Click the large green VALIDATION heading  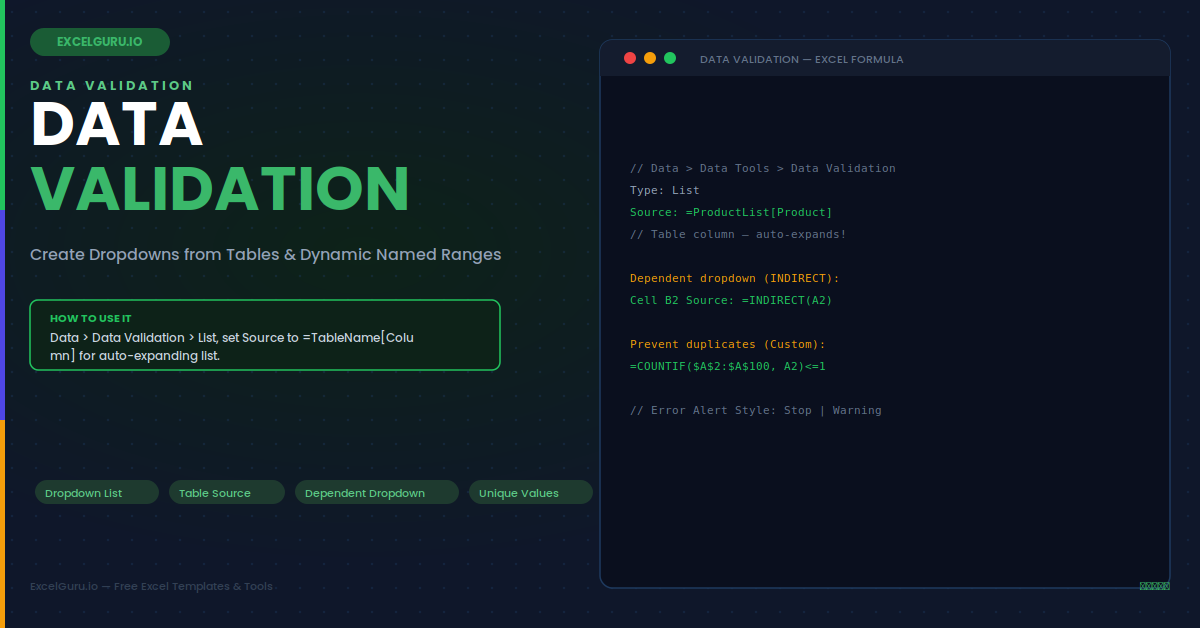coord(220,186)
